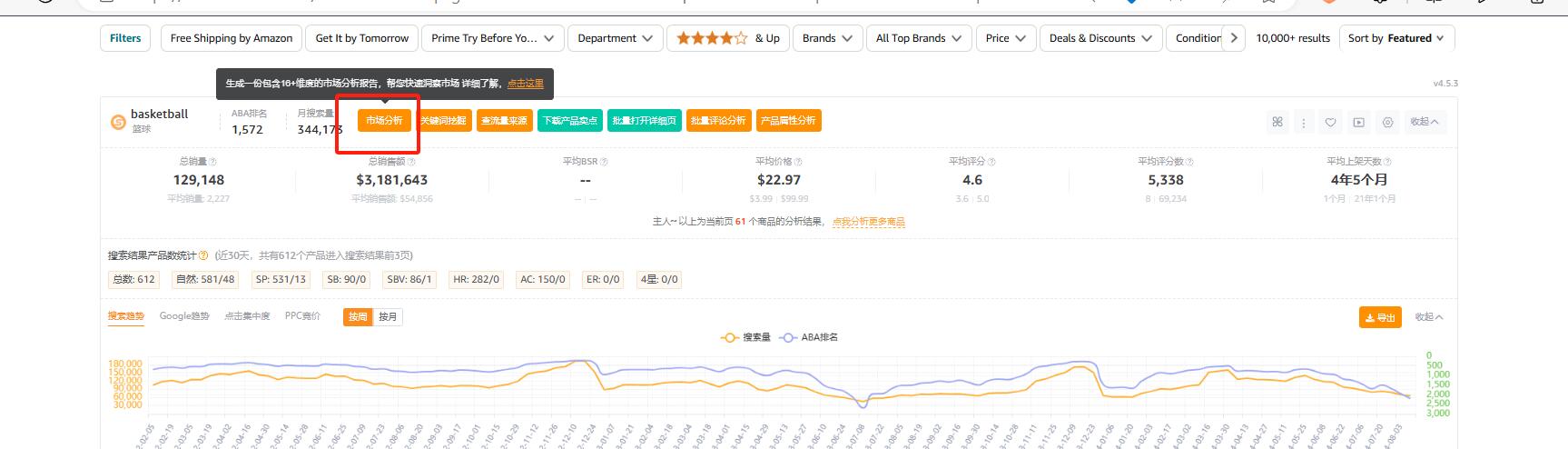Click help icon next to 平均BSR
The width and height of the screenshot is (1568, 449).
tap(604, 162)
